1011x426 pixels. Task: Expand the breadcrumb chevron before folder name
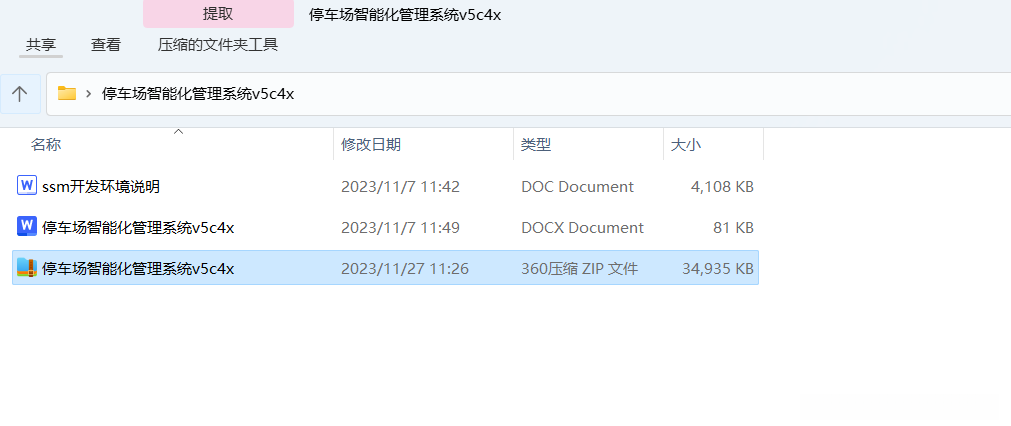[x=88, y=94]
